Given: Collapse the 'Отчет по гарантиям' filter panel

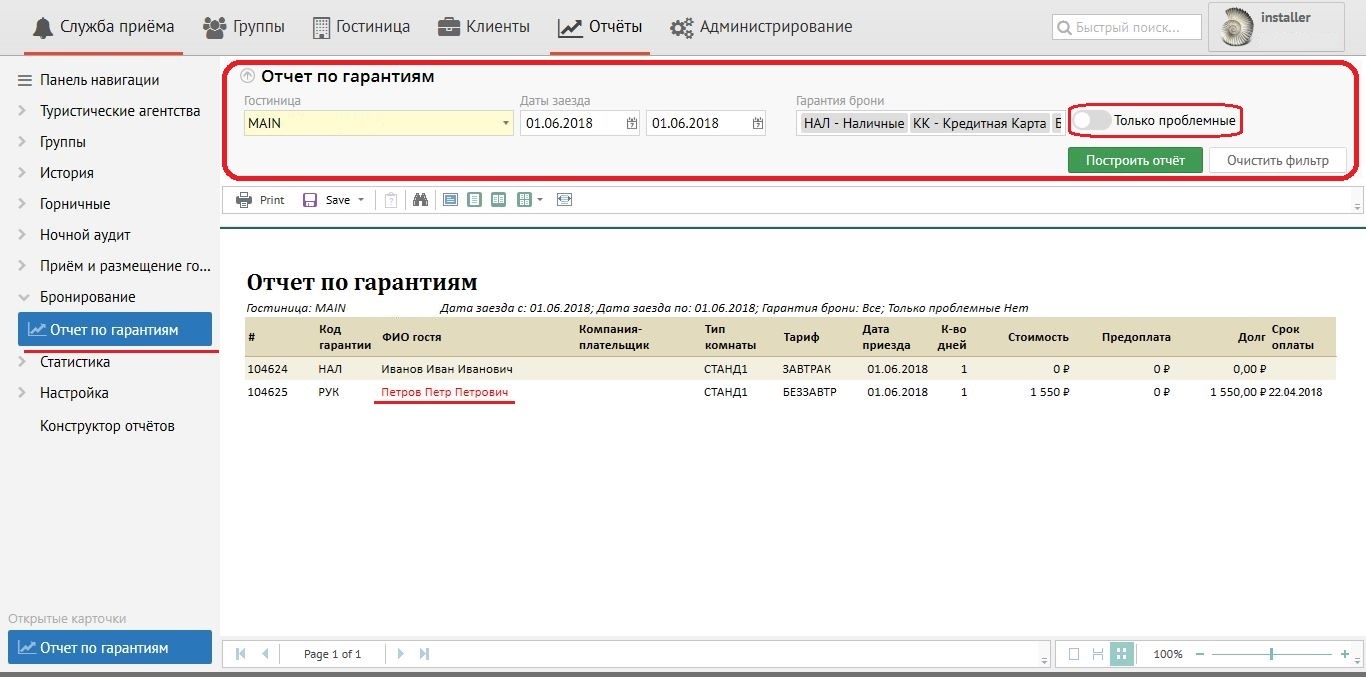Looking at the screenshot, I should (248, 76).
